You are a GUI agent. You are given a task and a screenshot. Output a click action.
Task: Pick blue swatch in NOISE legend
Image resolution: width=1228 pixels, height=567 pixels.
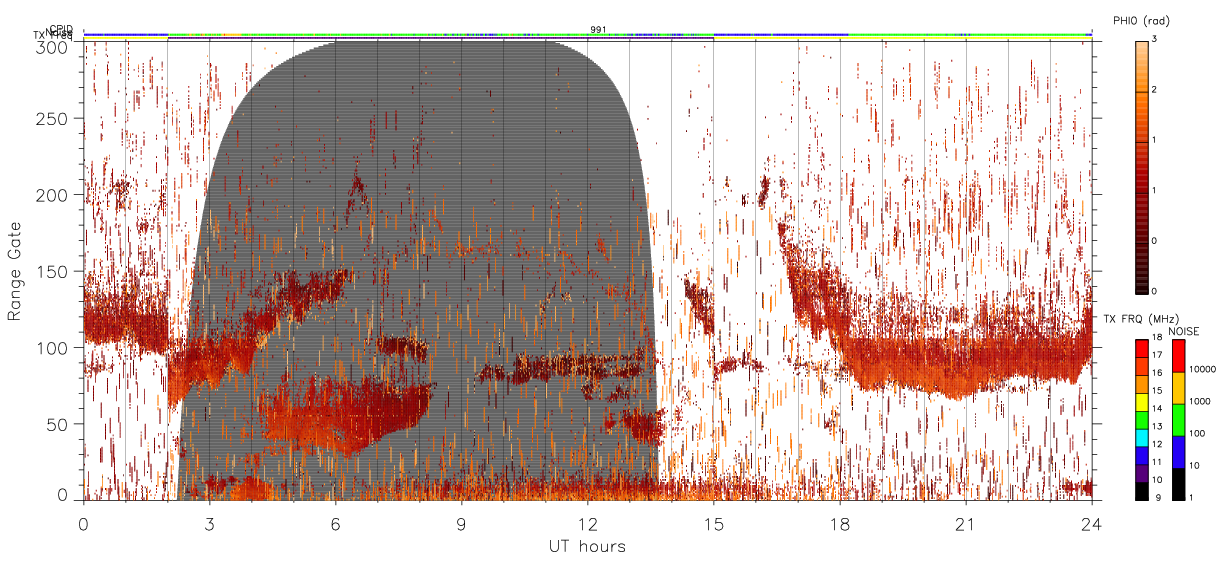(1178, 452)
